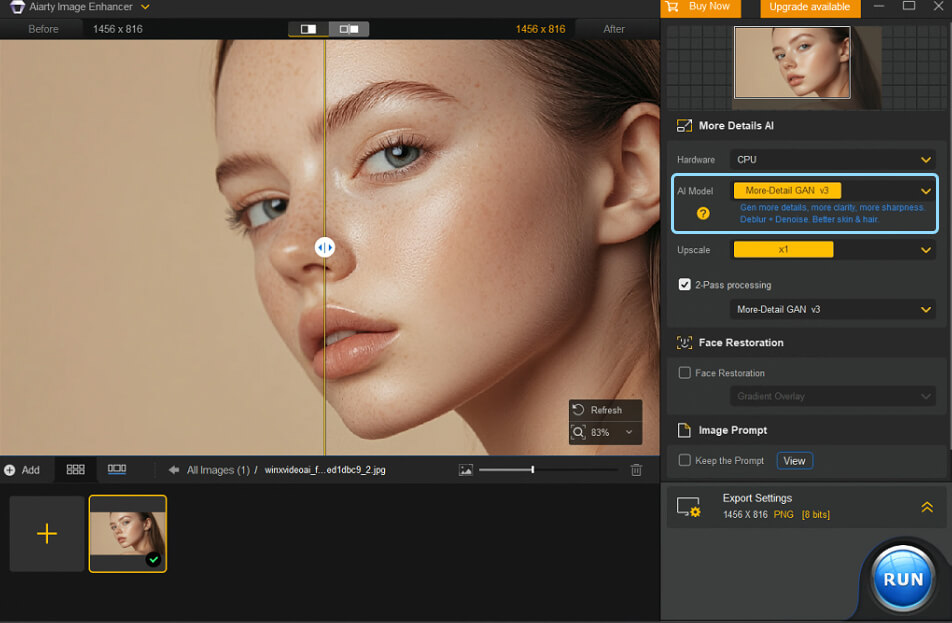Open the Aiarty Image Enhancer menu

click(x=144, y=6)
